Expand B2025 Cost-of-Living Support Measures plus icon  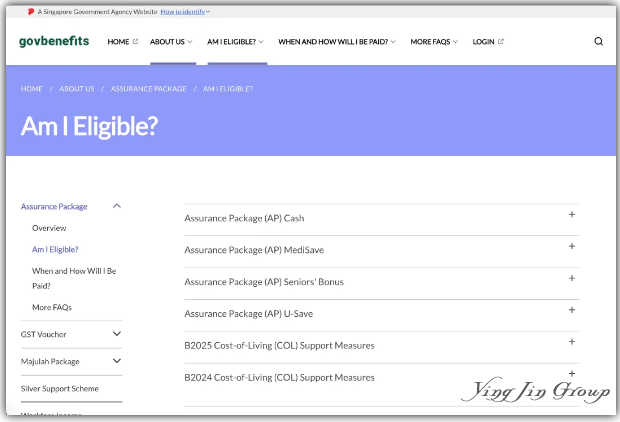pos(572,343)
